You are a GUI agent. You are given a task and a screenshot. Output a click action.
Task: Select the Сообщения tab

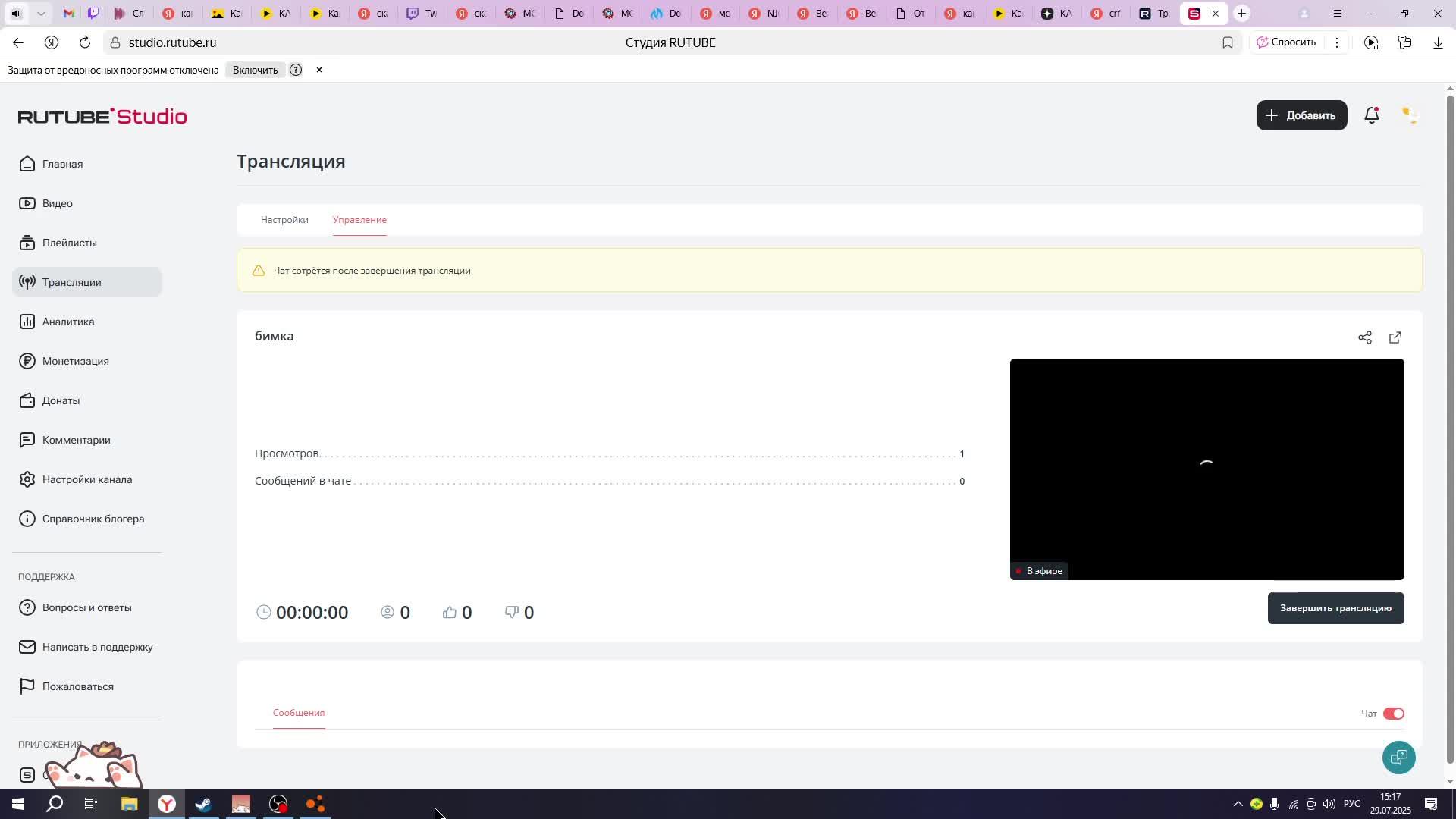299,713
